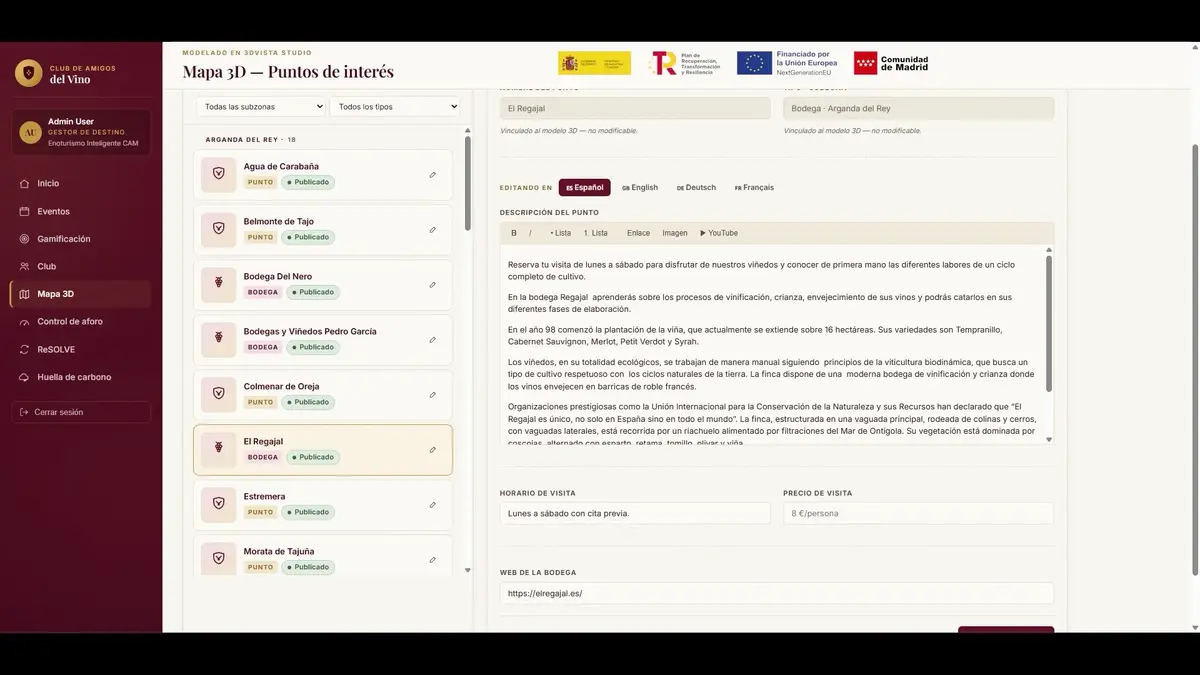Viewport: 1200px width, 675px height.
Task: Insert a link with Enlace
Action: pyautogui.click(x=638, y=233)
